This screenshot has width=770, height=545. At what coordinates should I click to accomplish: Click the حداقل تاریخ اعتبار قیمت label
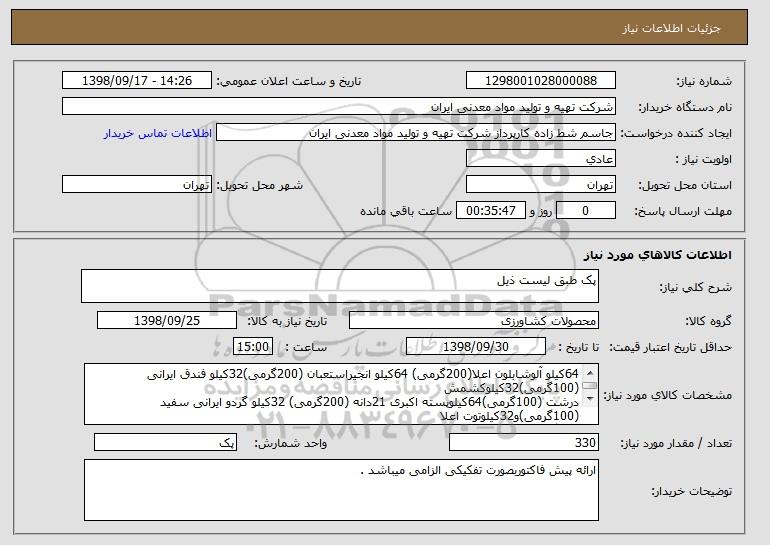point(671,347)
